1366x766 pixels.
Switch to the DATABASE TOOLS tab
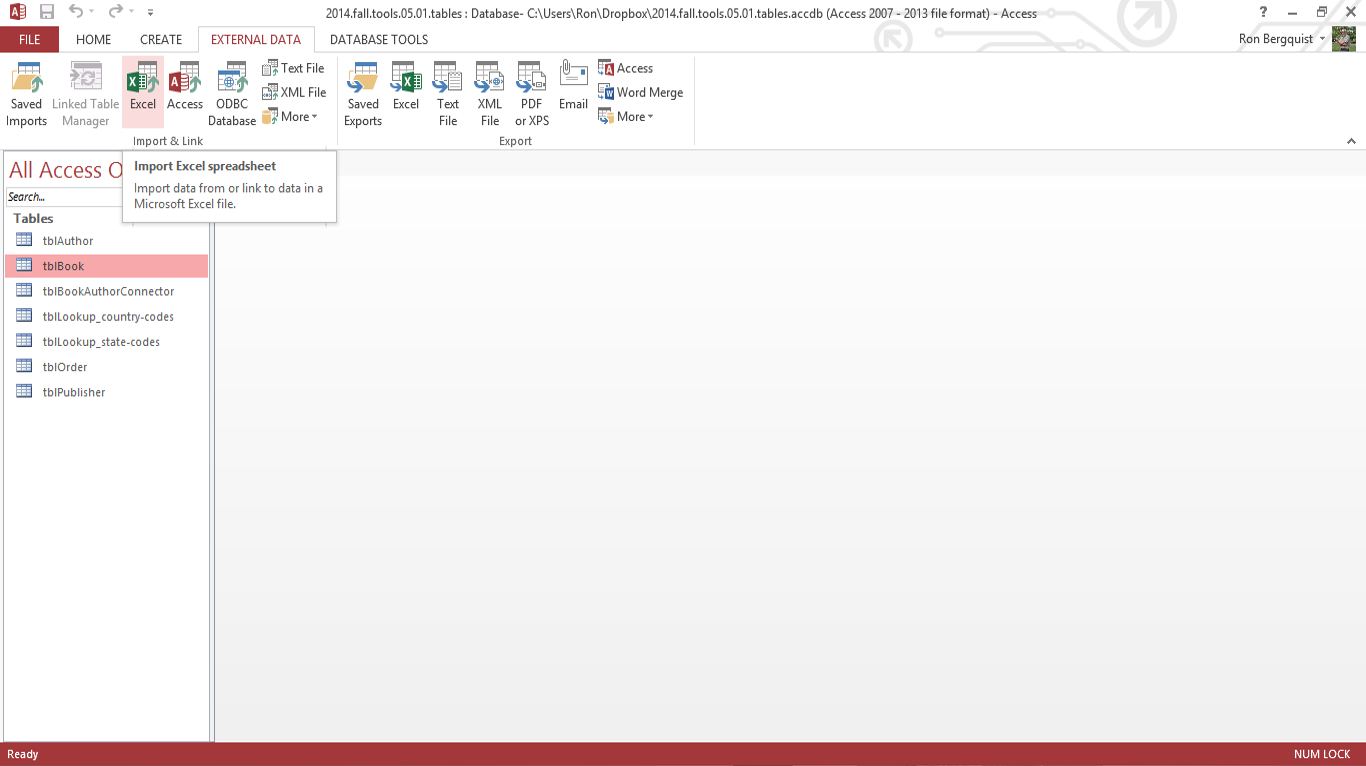[x=379, y=40]
